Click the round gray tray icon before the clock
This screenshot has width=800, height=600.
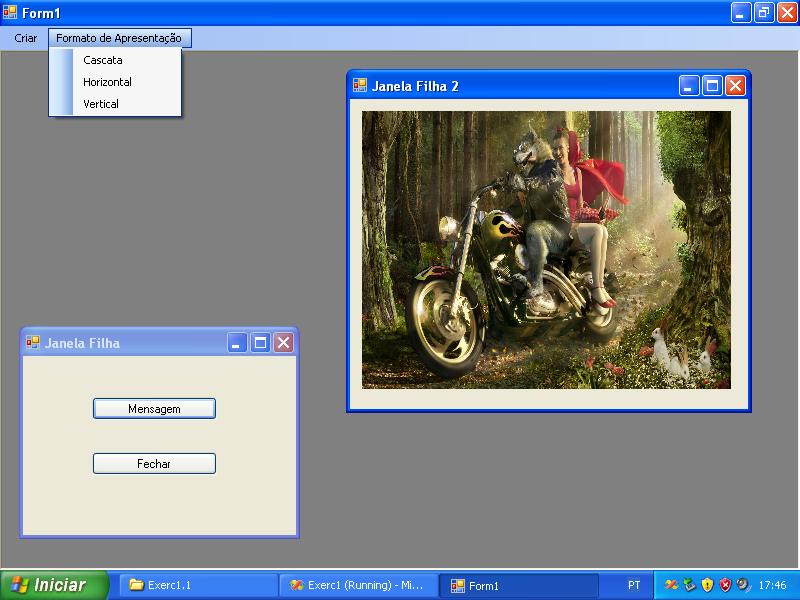[743, 584]
